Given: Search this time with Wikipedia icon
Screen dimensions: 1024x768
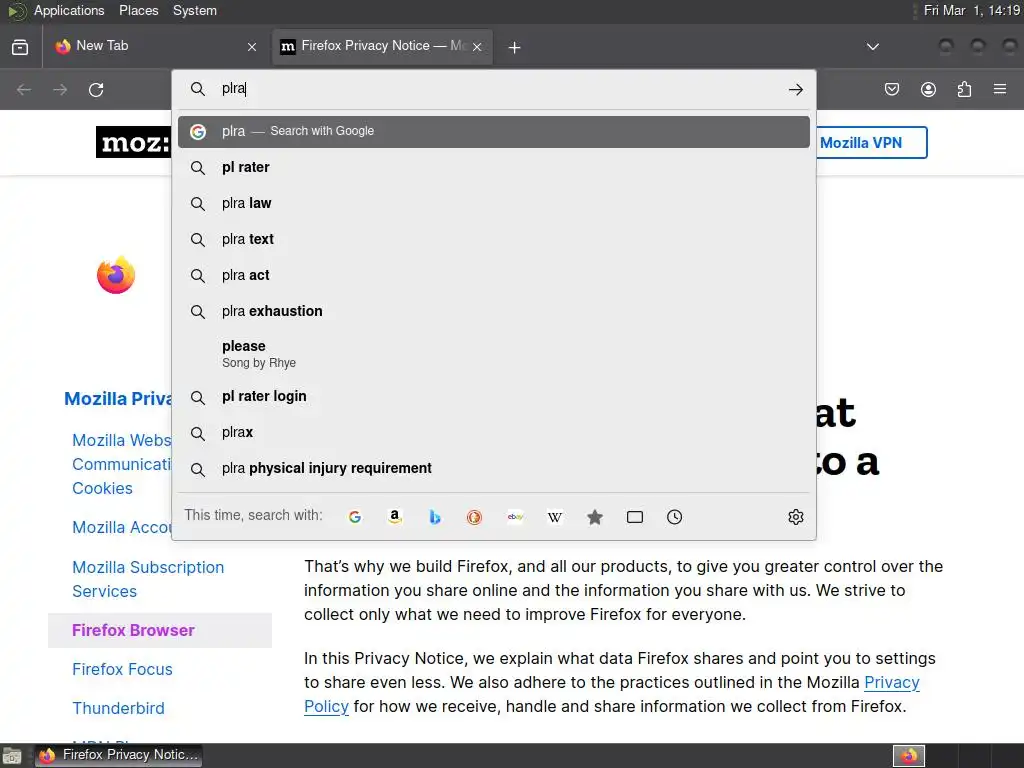Looking at the screenshot, I should [555, 517].
